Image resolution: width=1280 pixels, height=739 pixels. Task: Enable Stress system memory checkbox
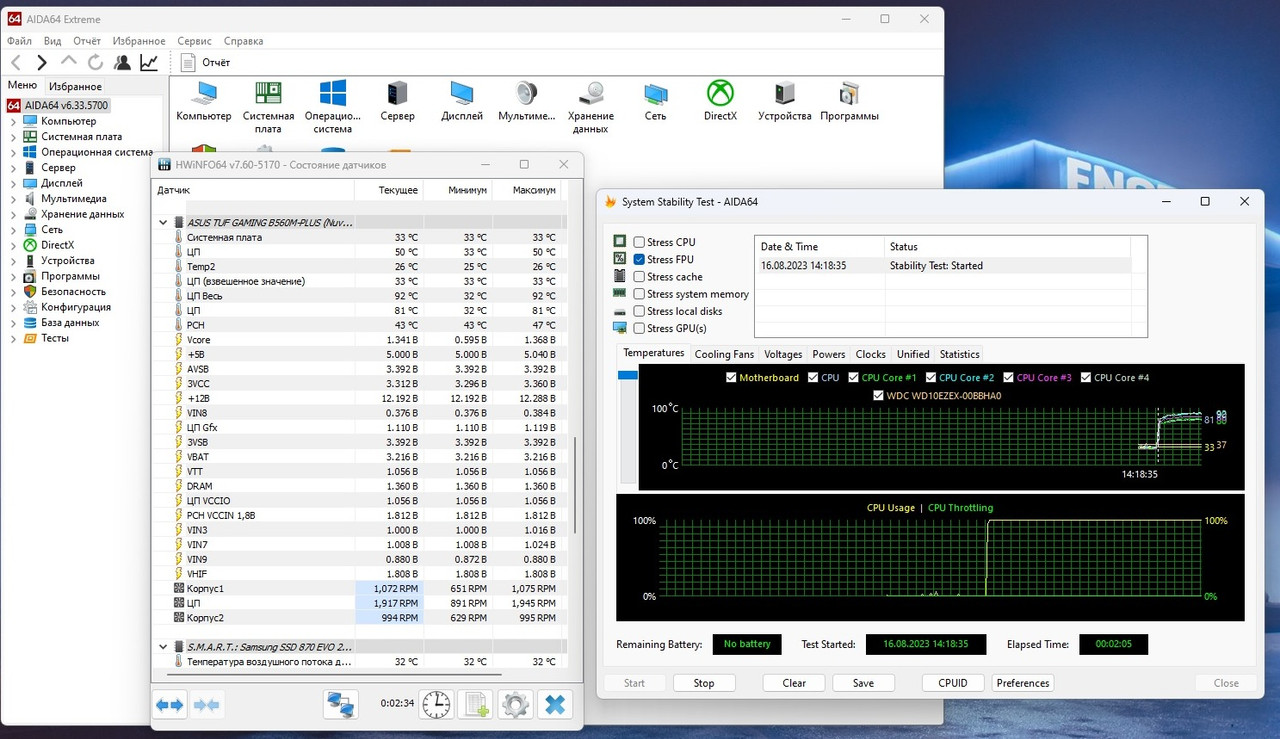[x=639, y=294]
